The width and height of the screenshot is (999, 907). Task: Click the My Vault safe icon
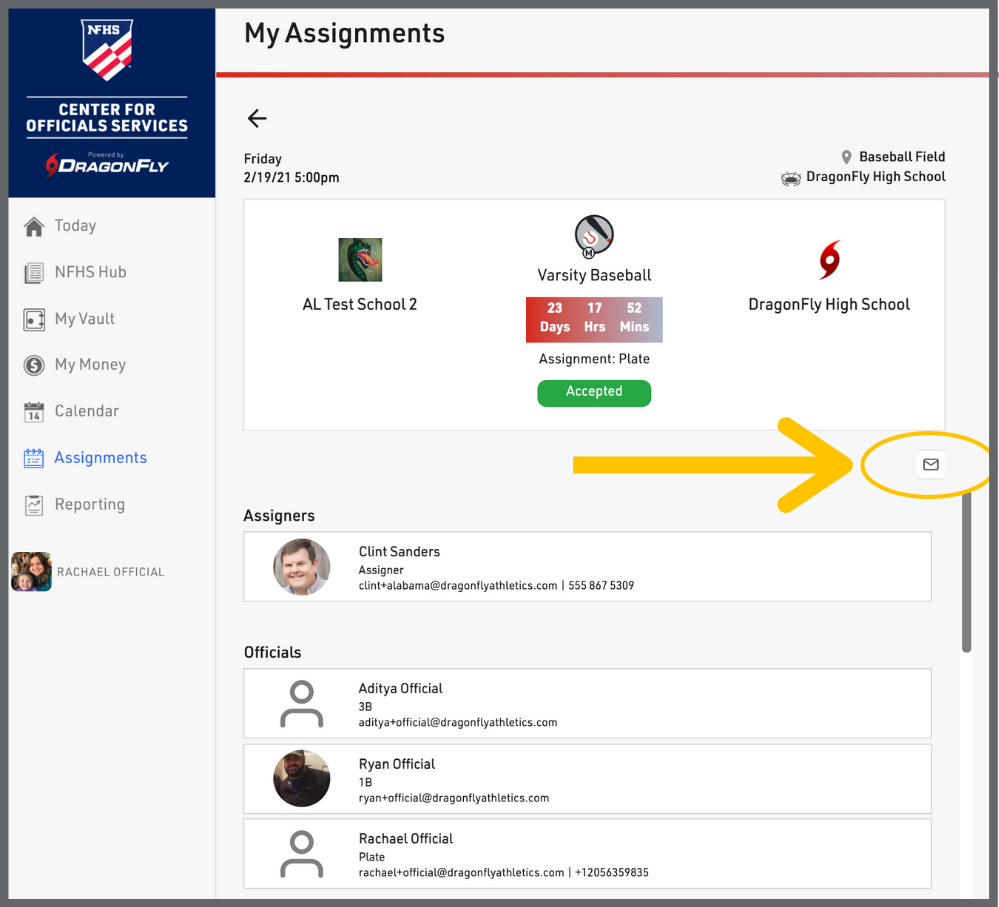pyautogui.click(x=34, y=320)
